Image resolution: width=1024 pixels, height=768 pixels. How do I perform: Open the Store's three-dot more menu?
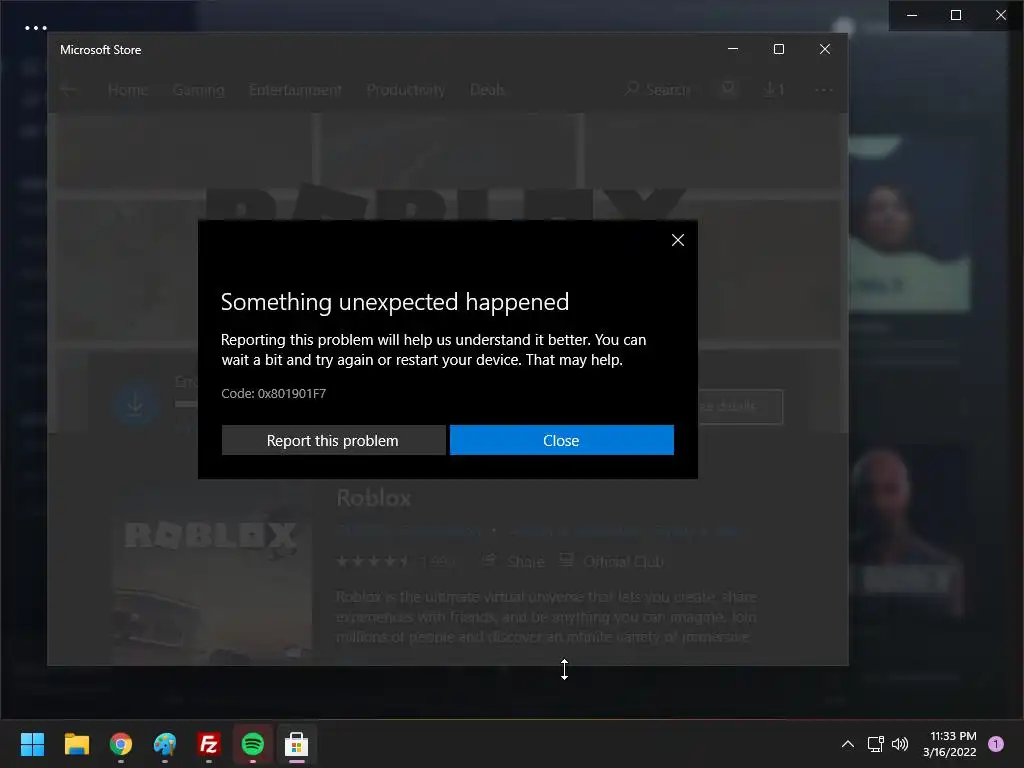[x=824, y=89]
